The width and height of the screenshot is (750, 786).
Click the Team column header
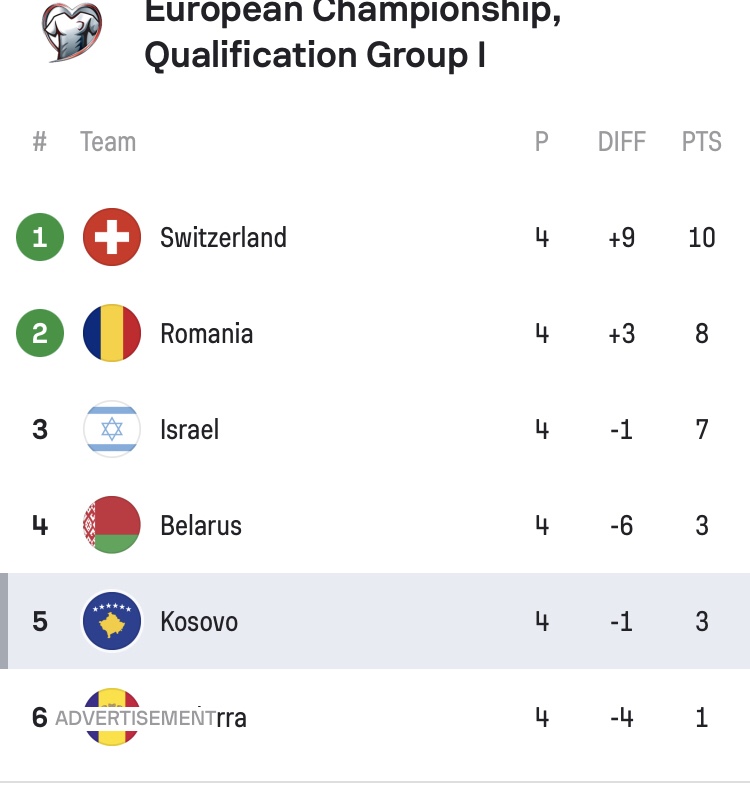tap(108, 142)
